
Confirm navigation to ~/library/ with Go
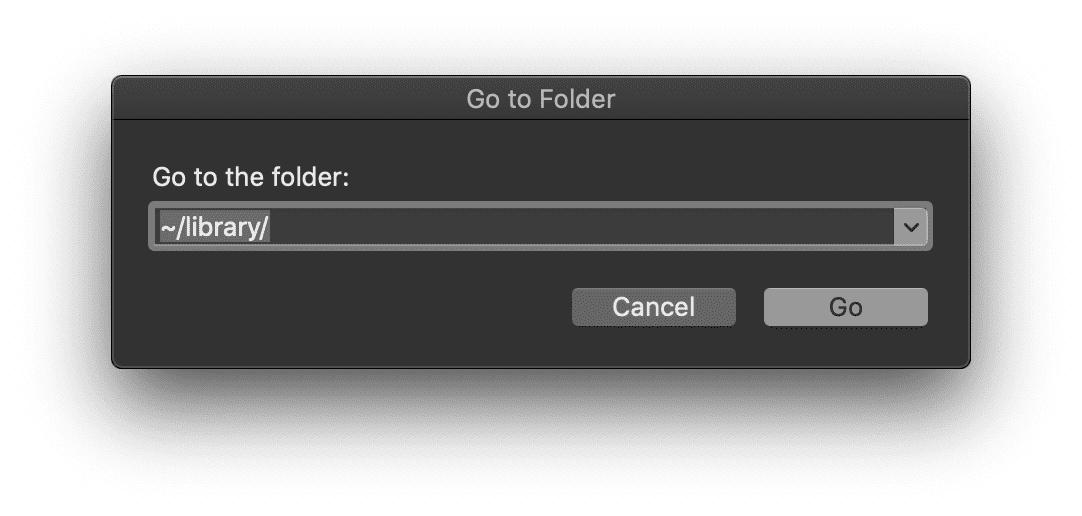click(845, 307)
